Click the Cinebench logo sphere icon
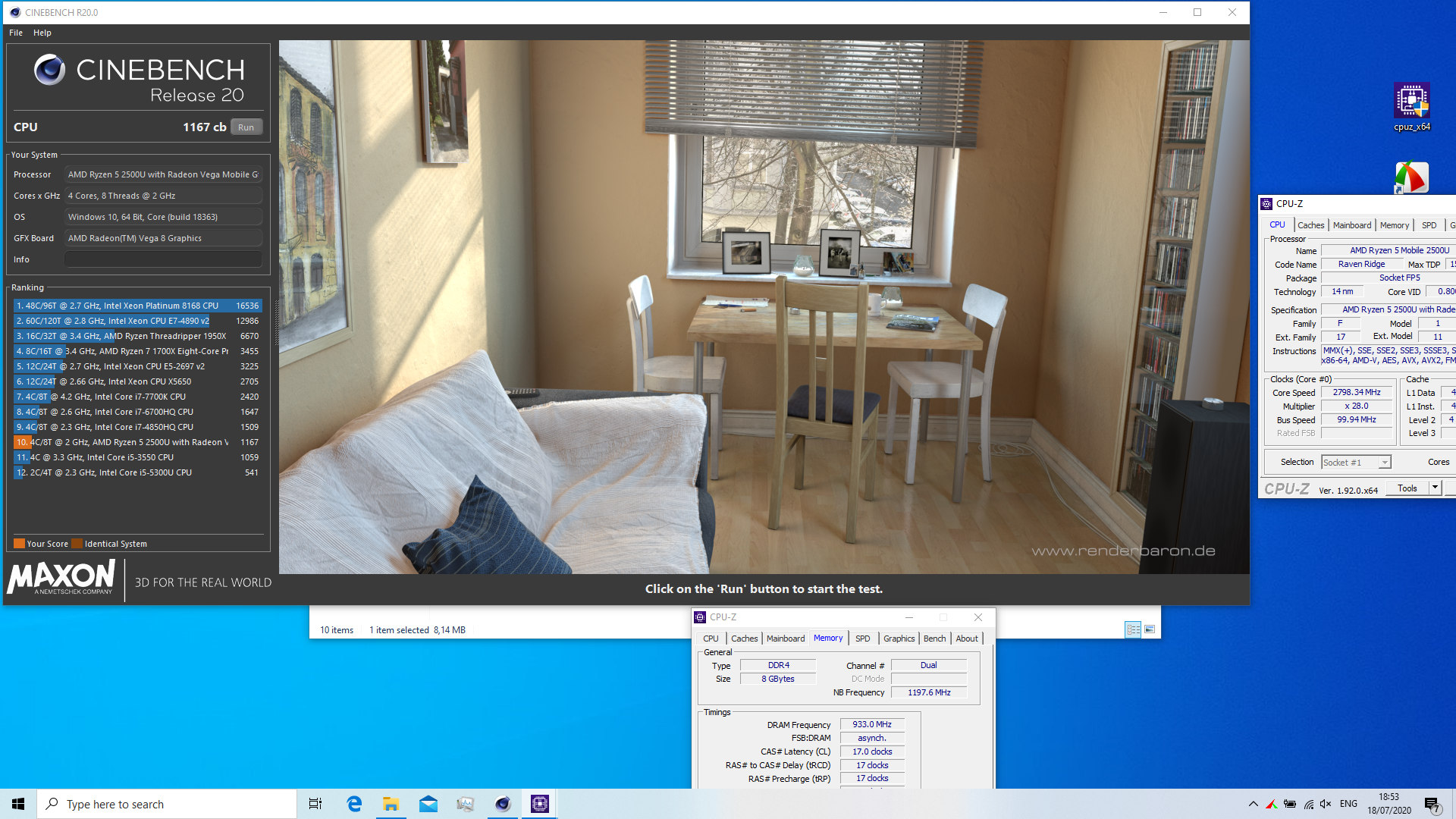The height and width of the screenshot is (819, 1456). 49,70
